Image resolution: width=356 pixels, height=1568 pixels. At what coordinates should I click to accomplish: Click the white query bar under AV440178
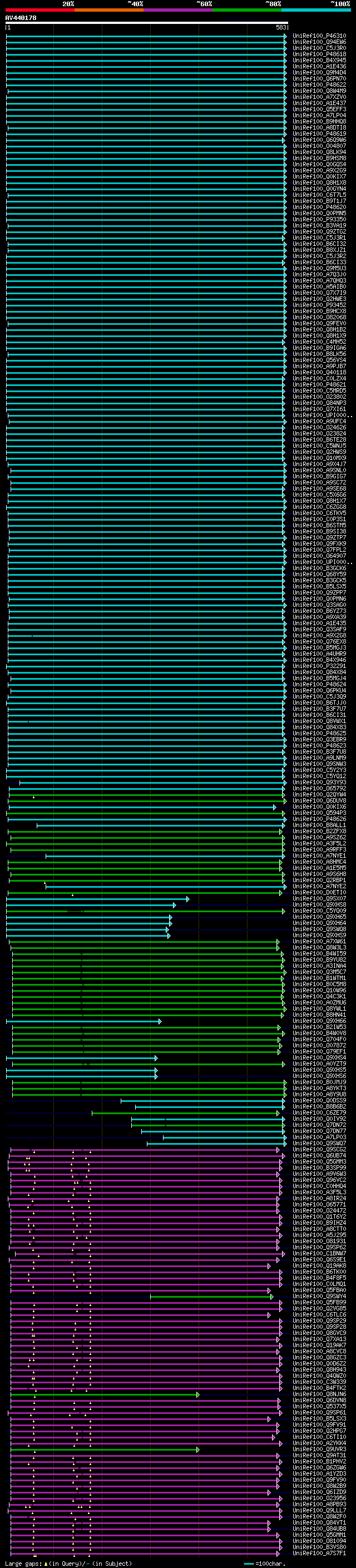click(147, 23)
